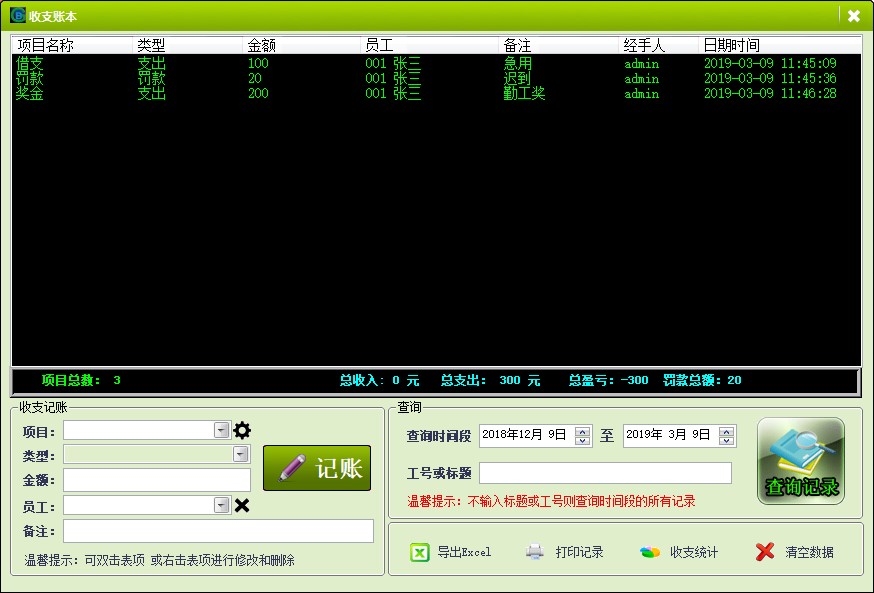874x593 pixels.
Task: Open the 员工 dropdown list
Action: tap(222, 506)
